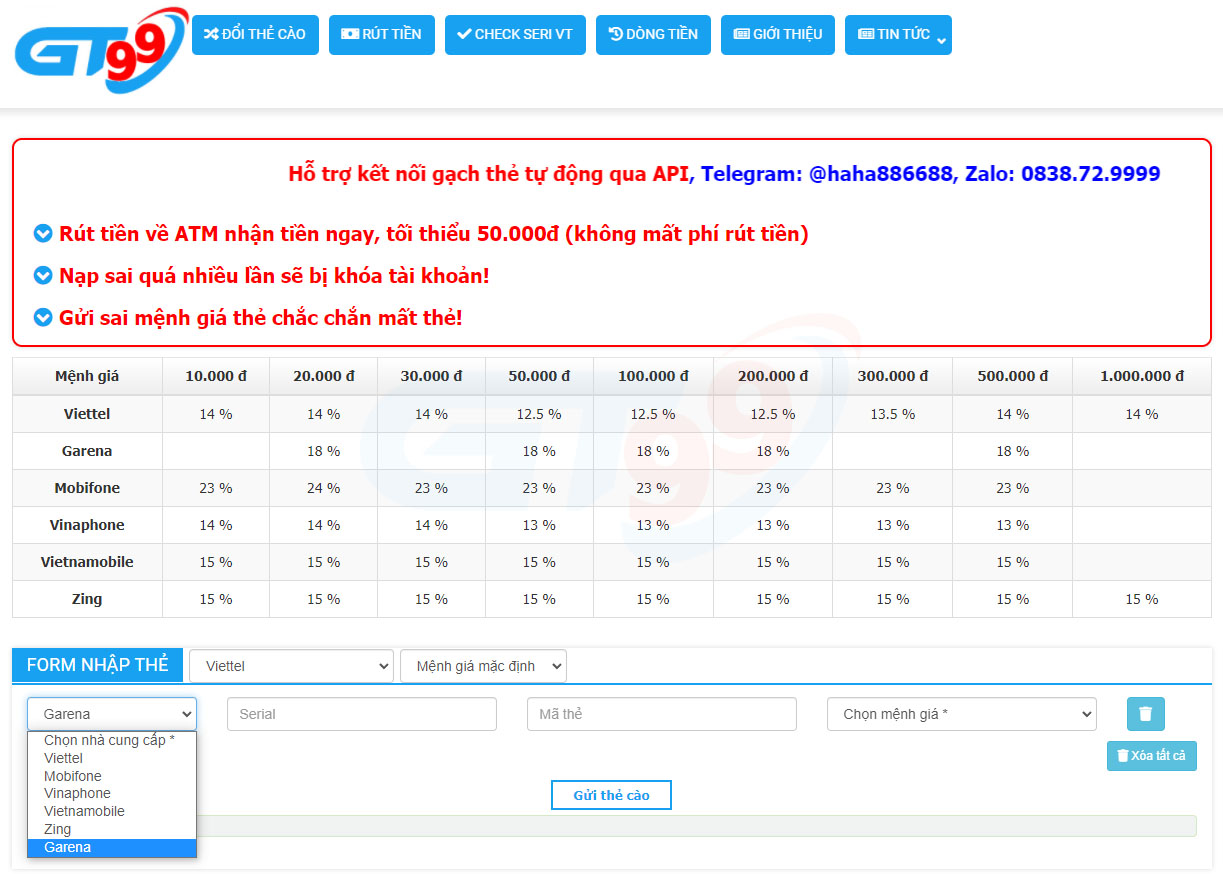Click Vietnamobile row label in rate table
This screenshot has height=877, width=1223.
pos(87,562)
